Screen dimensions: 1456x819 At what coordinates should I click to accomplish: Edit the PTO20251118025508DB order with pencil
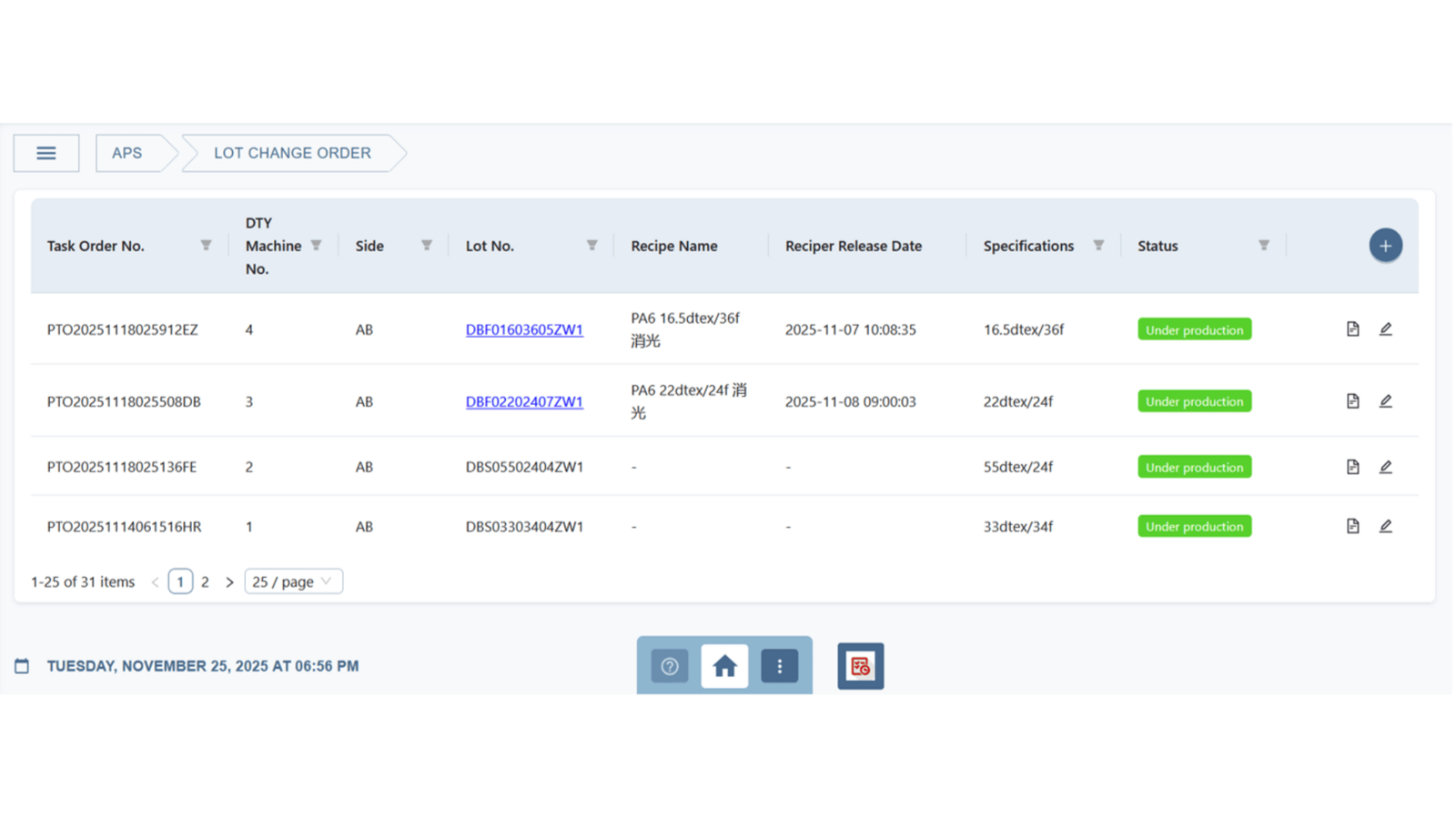pos(1385,401)
